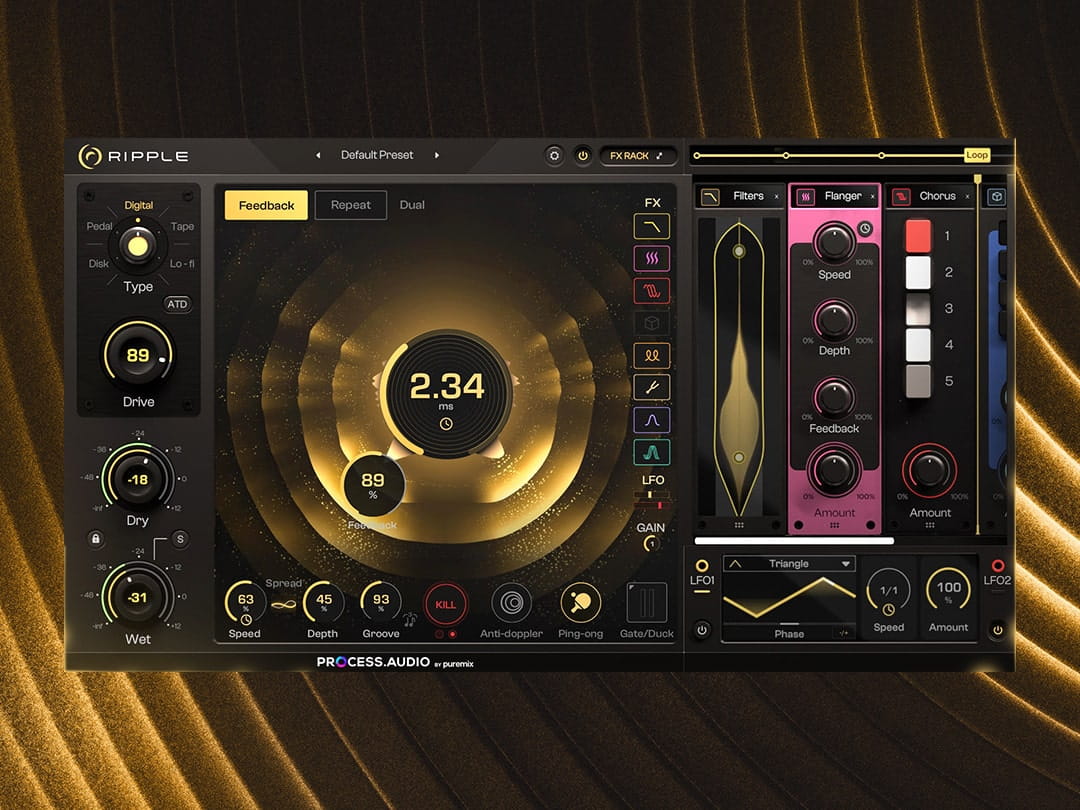1080x810 pixels.
Task: Click the FX RACK expand button
Action: point(636,156)
